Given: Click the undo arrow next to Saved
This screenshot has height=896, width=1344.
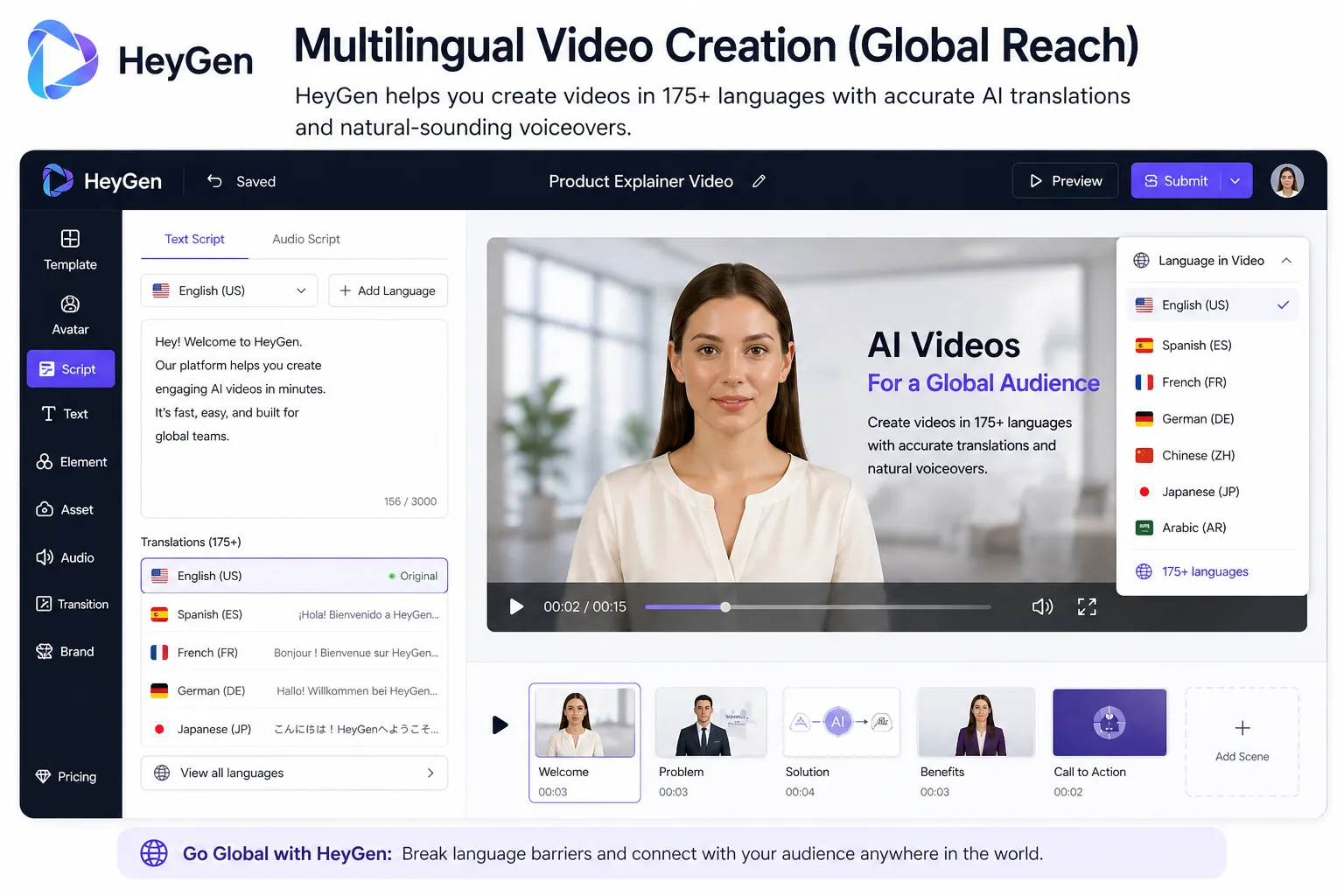Looking at the screenshot, I should coord(214,181).
